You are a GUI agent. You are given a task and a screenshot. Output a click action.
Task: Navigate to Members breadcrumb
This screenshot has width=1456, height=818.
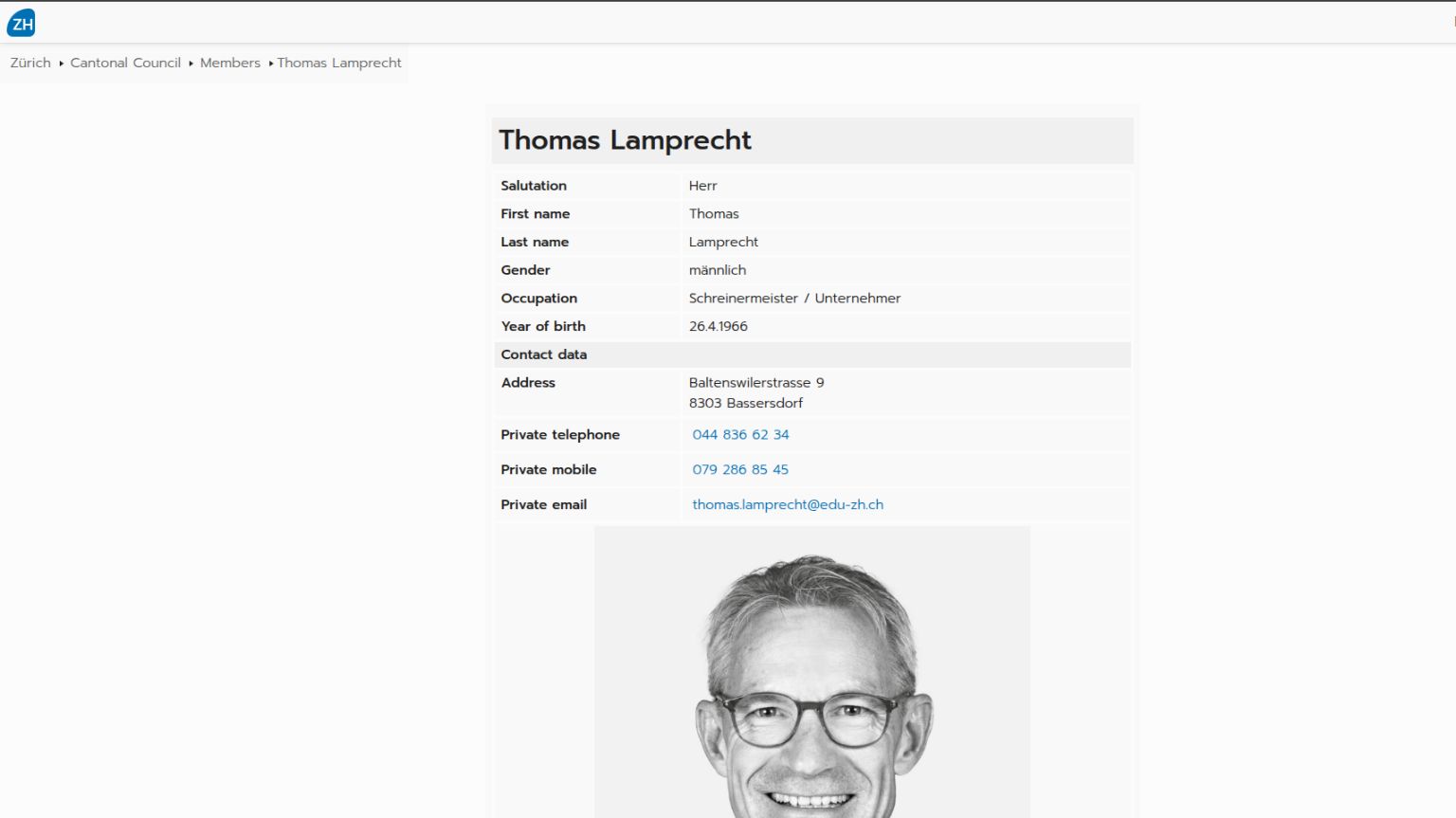pyautogui.click(x=230, y=63)
